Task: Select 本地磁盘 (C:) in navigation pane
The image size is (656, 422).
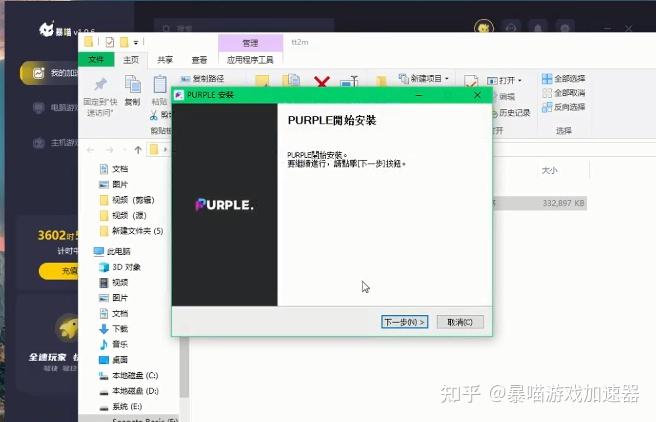Action: (128, 375)
